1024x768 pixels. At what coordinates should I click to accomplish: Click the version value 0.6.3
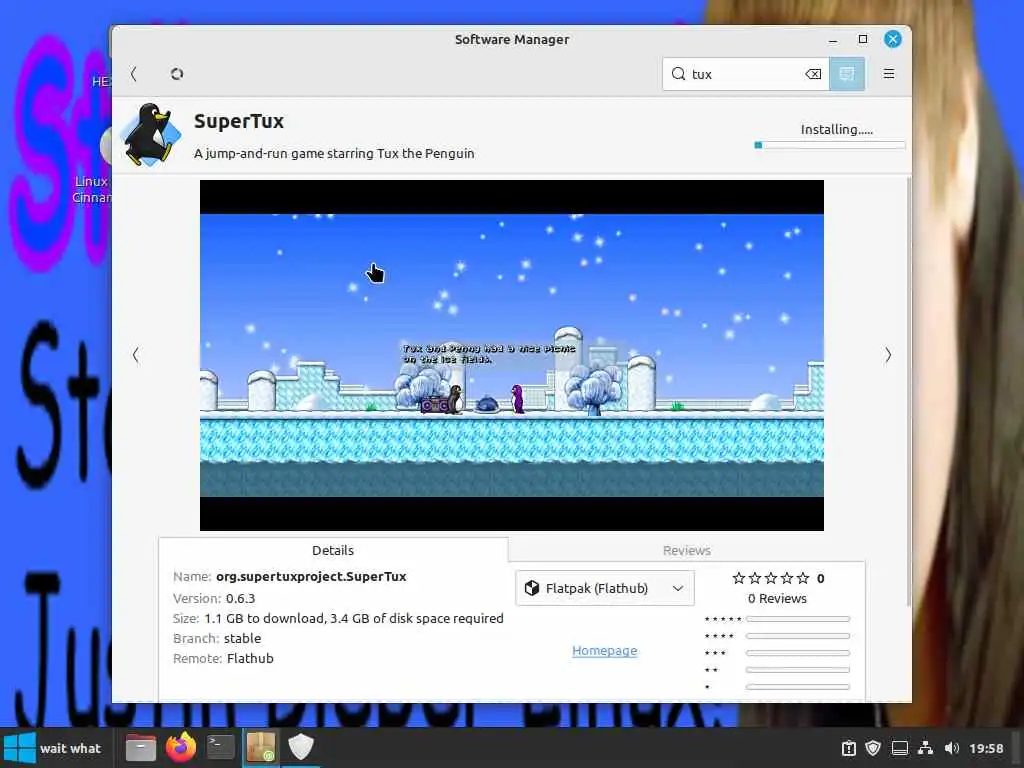point(240,598)
